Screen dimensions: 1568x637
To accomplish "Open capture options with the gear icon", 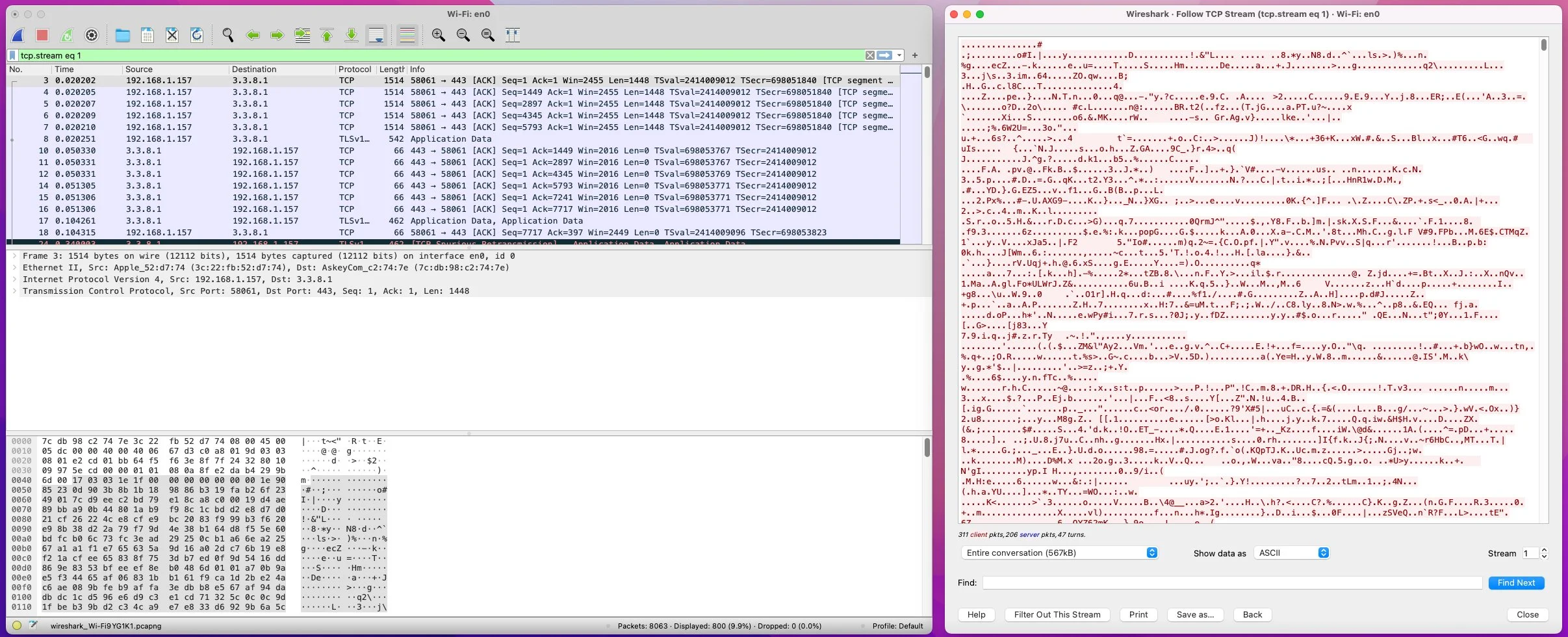I will tap(91, 34).
